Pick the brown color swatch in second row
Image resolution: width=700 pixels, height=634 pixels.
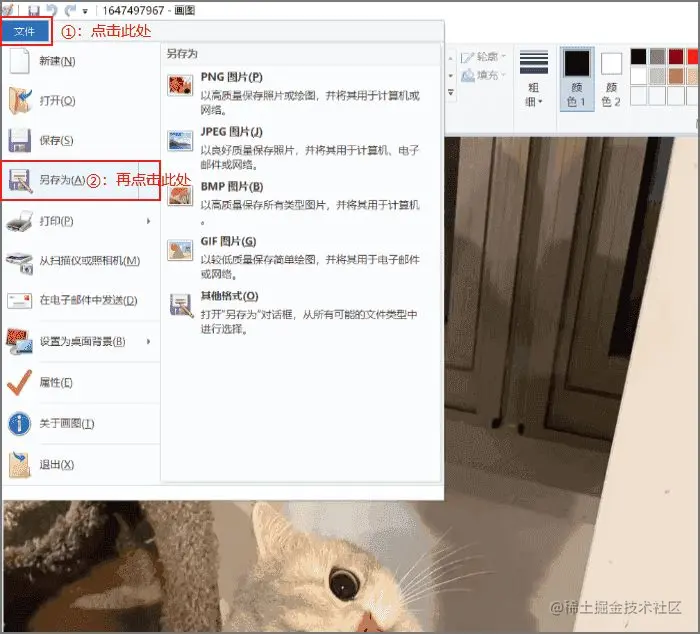point(676,76)
